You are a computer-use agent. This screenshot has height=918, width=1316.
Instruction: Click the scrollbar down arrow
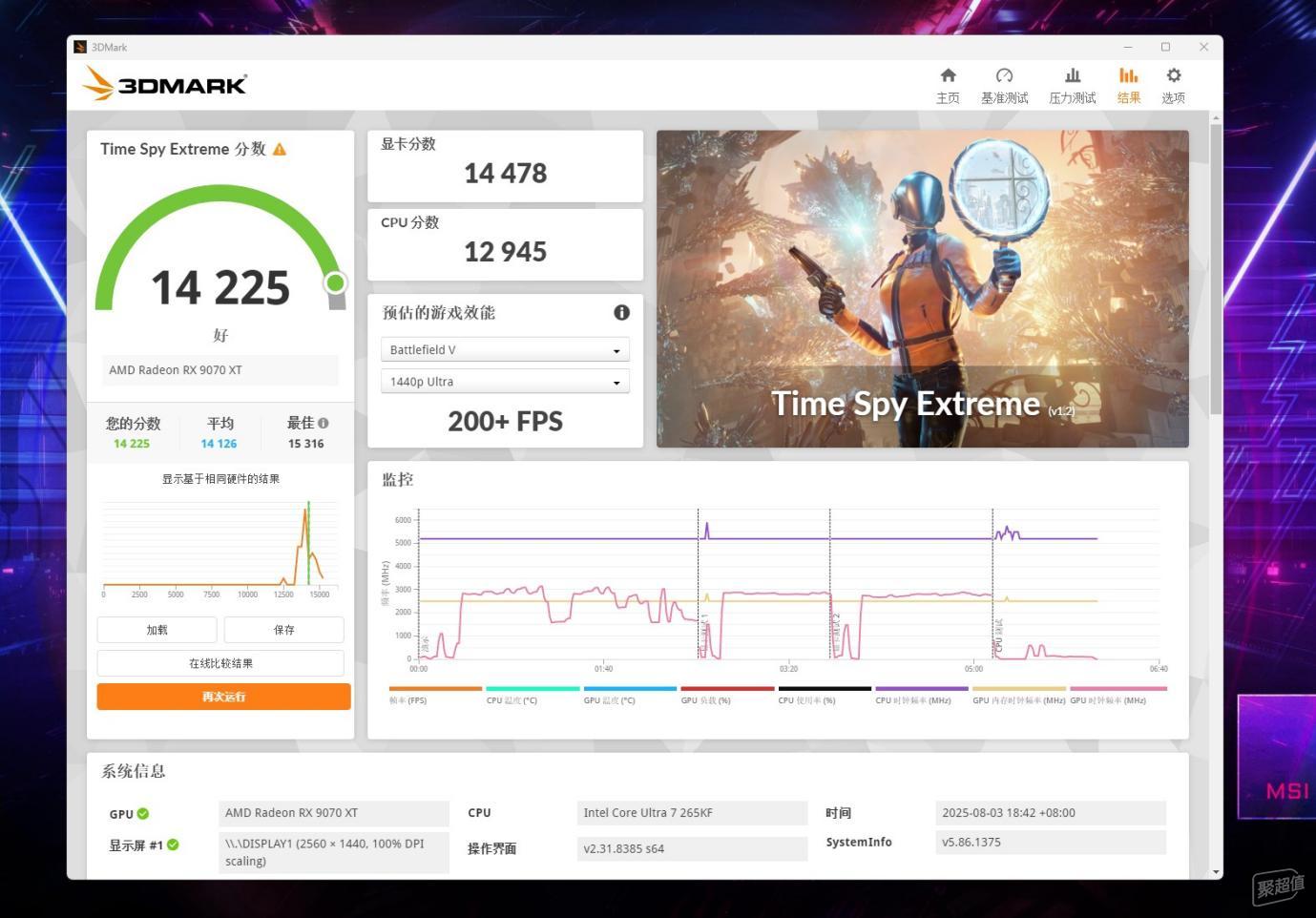coord(1216,871)
